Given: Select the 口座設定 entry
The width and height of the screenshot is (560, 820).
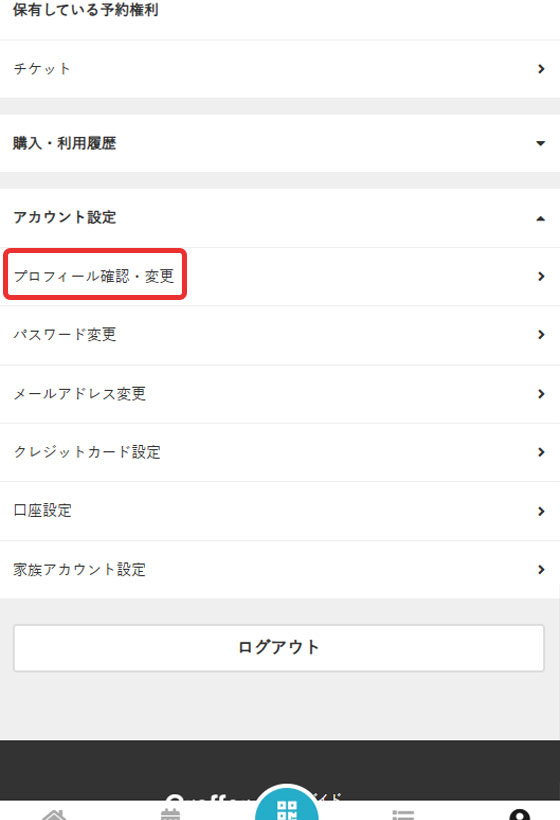Looking at the screenshot, I should (x=280, y=511).
